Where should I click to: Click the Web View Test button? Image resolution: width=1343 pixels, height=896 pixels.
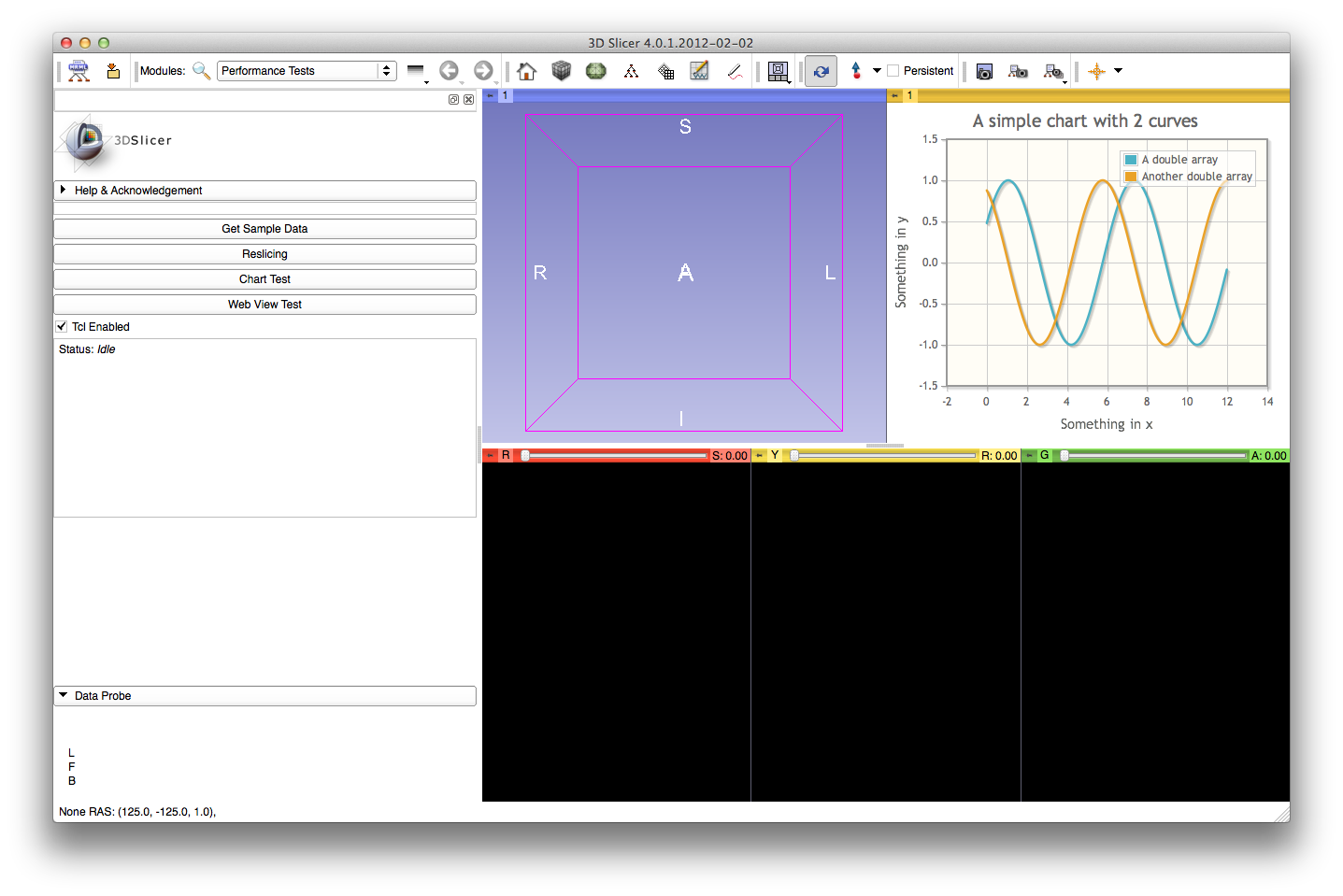click(x=264, y=305)
